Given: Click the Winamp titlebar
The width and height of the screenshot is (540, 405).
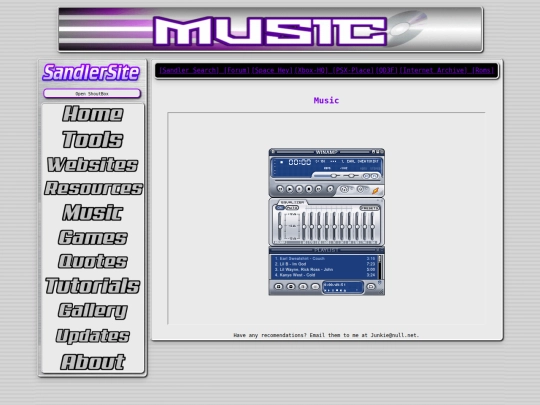Looking at the screenshot, I should tap(326, 152).
